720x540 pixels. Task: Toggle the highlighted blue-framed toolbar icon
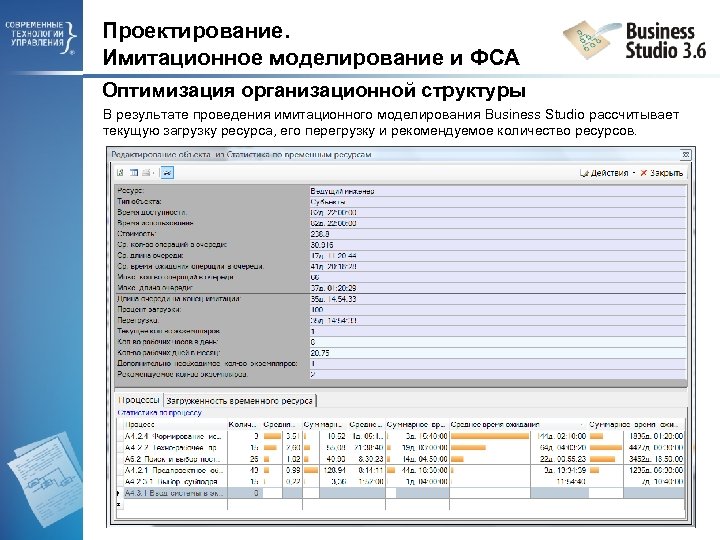(167, 173)
